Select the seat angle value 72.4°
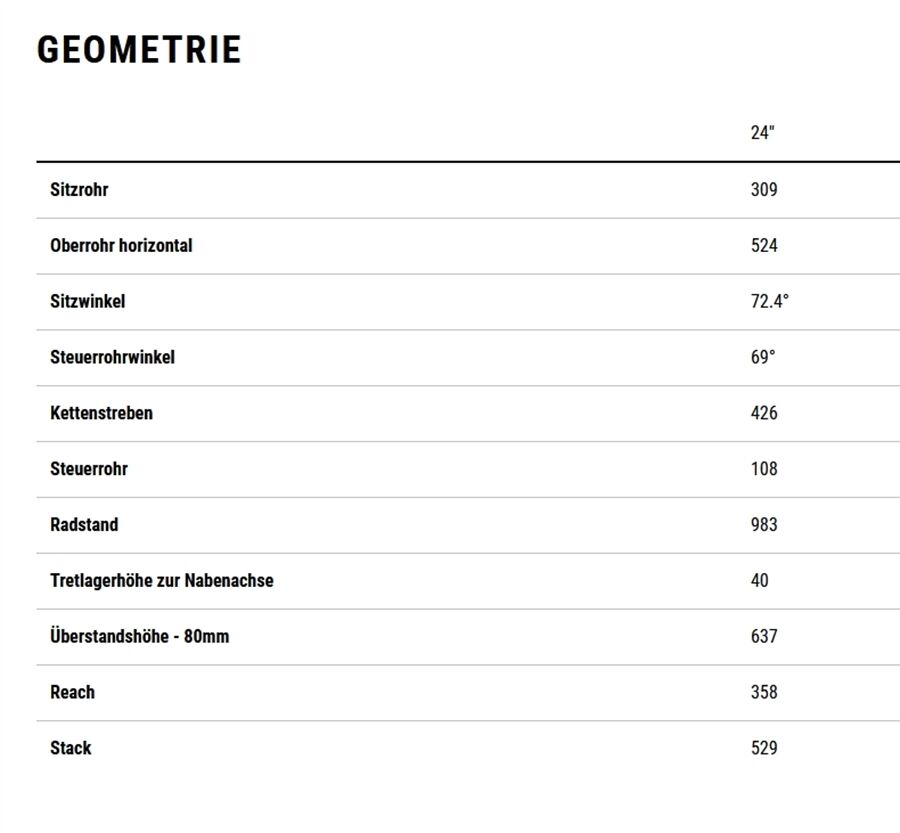Screen dimensions: 900x833 click(x=769, y=301)
